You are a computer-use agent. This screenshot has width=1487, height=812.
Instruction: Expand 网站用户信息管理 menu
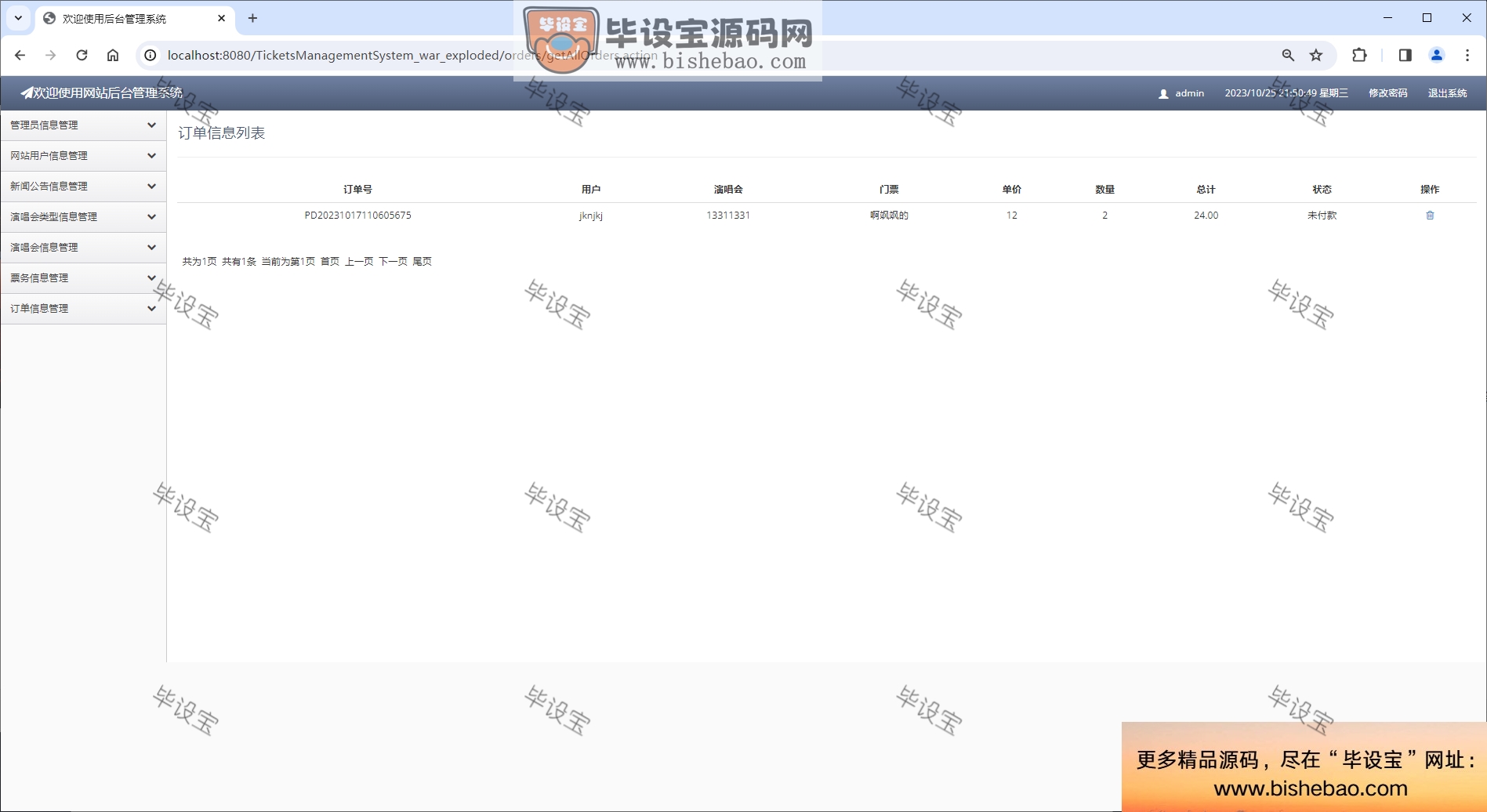click(83, 156)
